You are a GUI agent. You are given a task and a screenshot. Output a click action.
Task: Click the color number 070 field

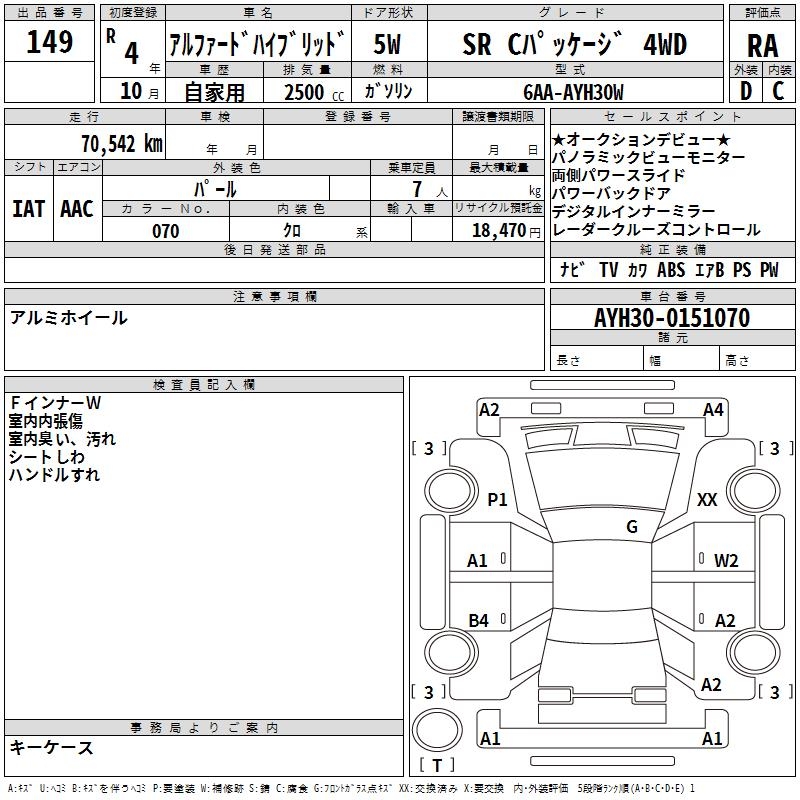tap(165, 231)
